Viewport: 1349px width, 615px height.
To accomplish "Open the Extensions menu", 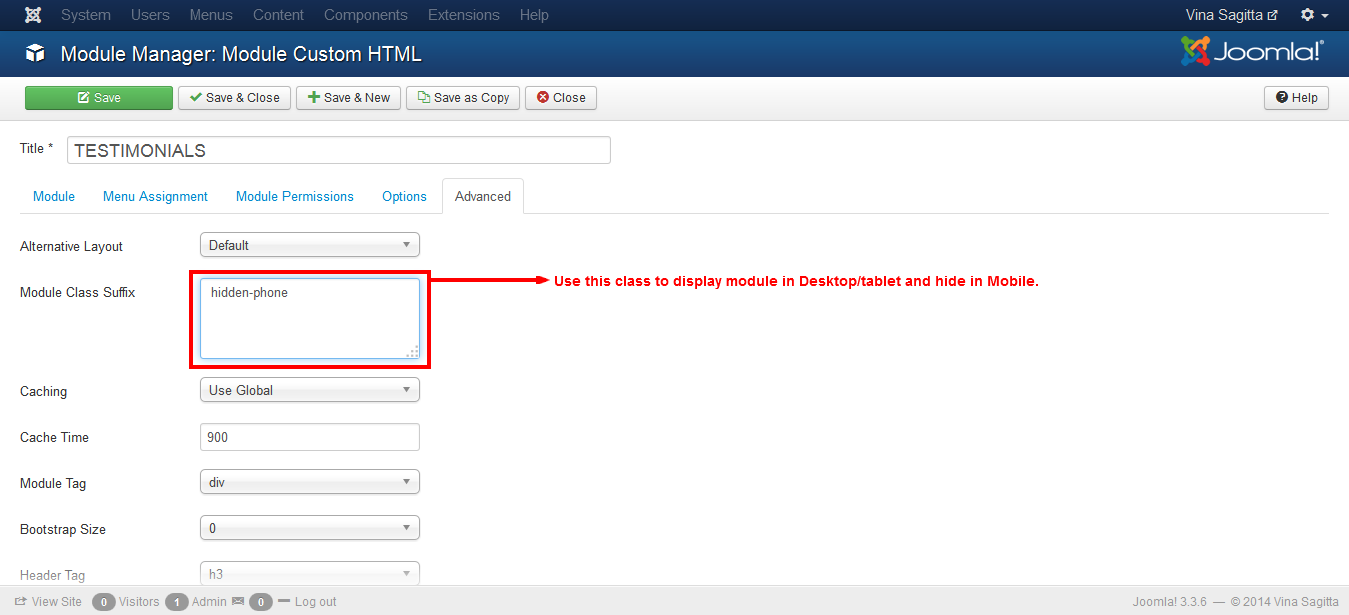I will click(x=463, y=15).
